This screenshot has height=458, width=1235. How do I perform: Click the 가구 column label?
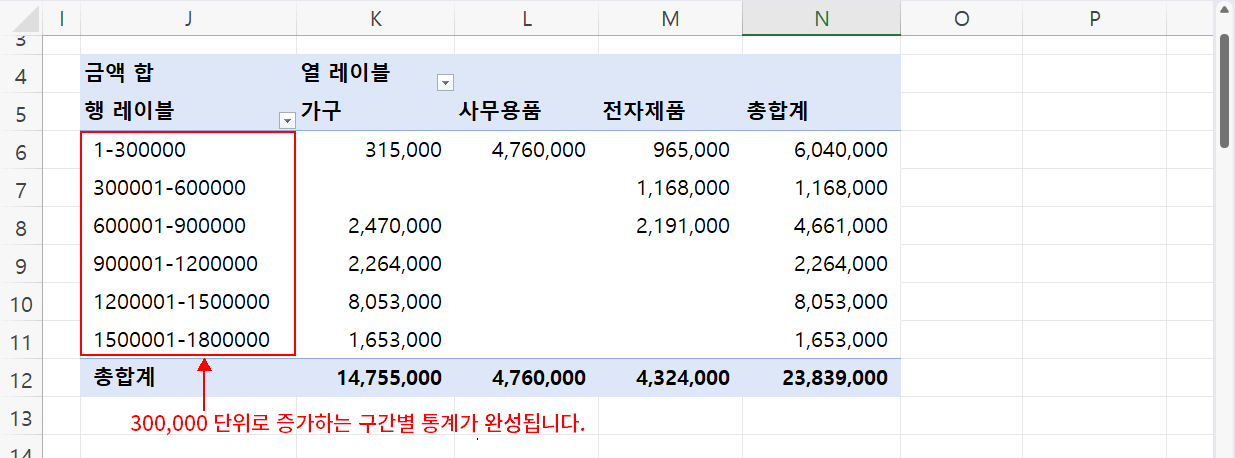point(375,111)
